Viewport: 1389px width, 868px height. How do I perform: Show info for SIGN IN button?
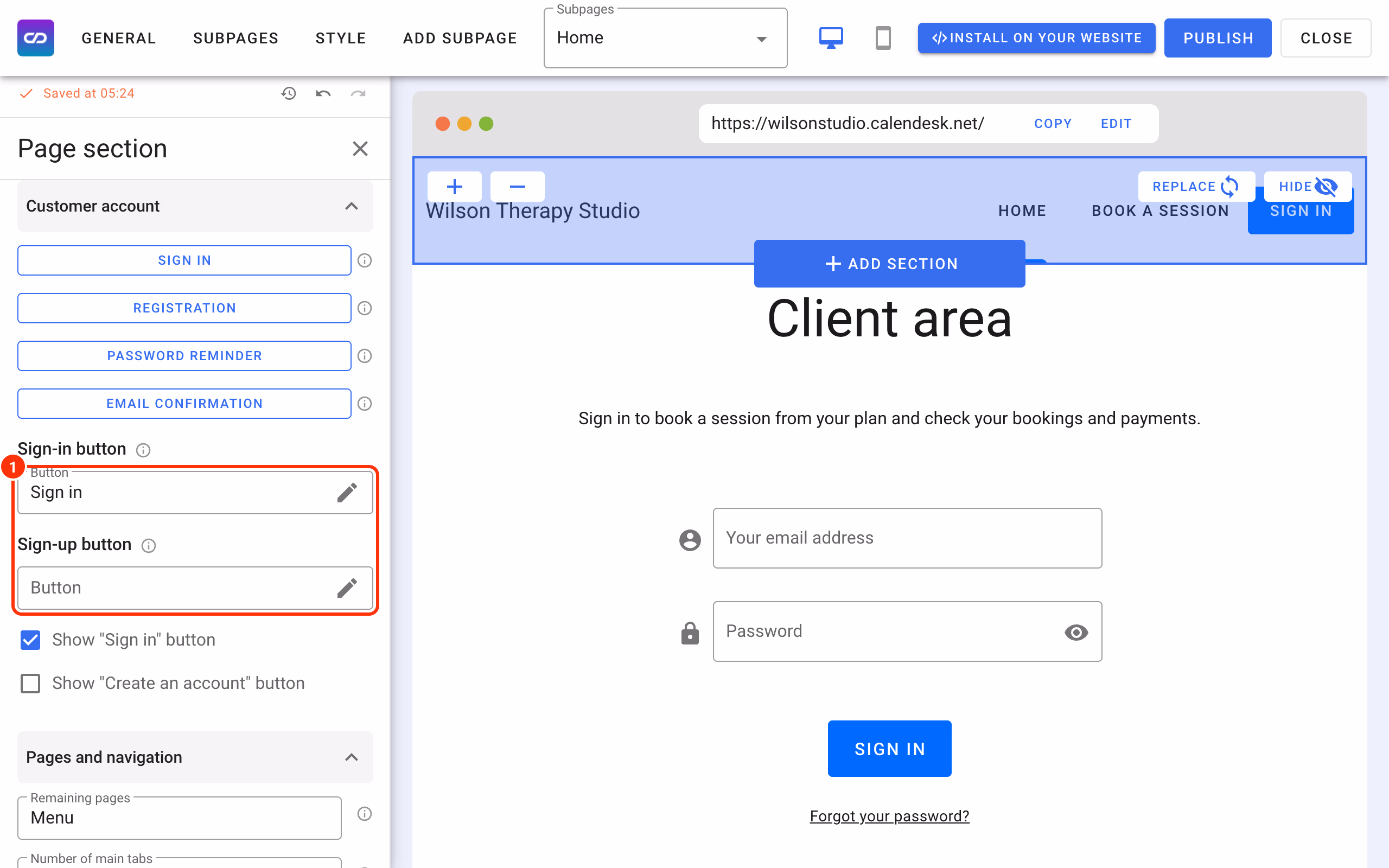click(x=365, y=260)
